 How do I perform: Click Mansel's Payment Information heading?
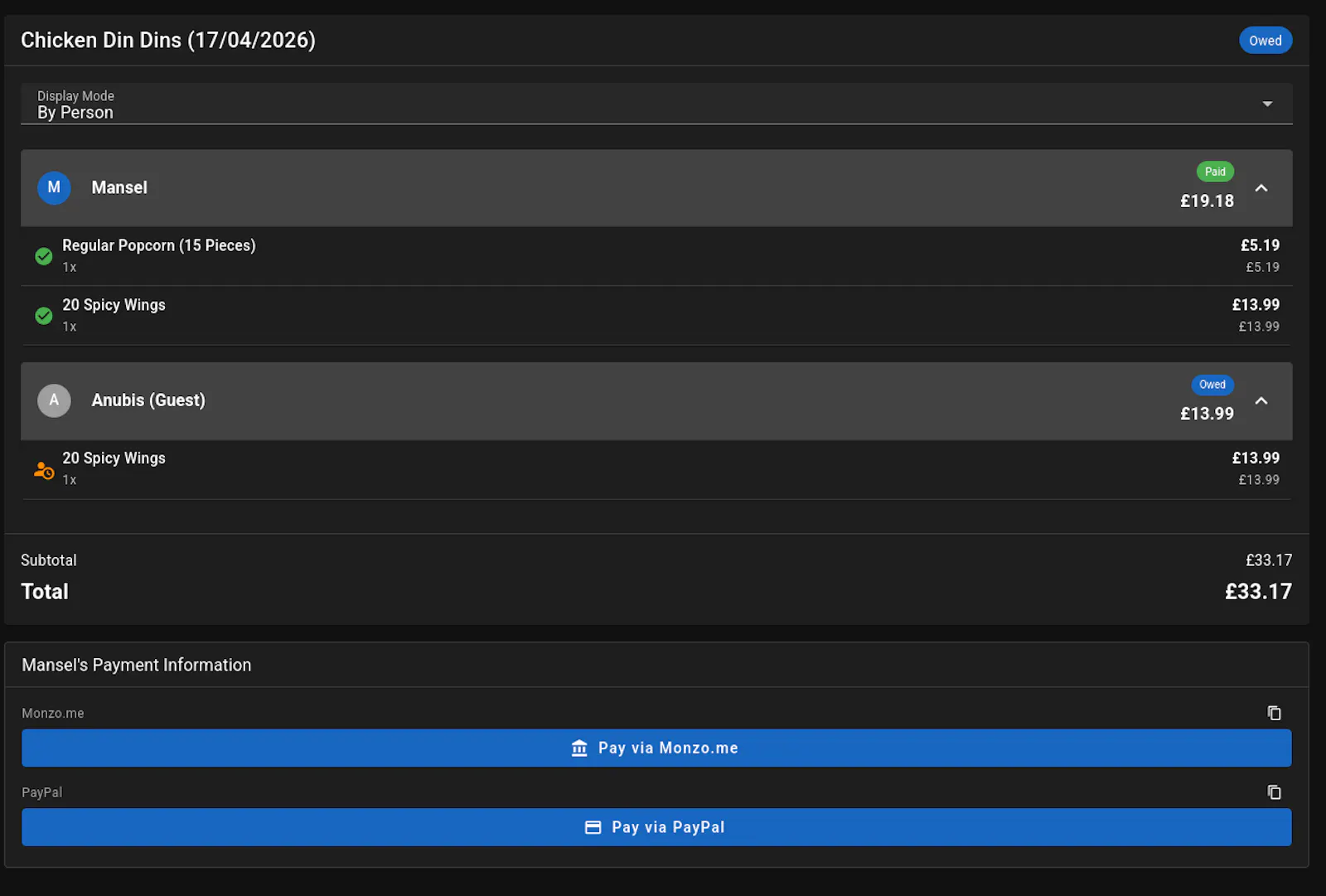[137, 665]
